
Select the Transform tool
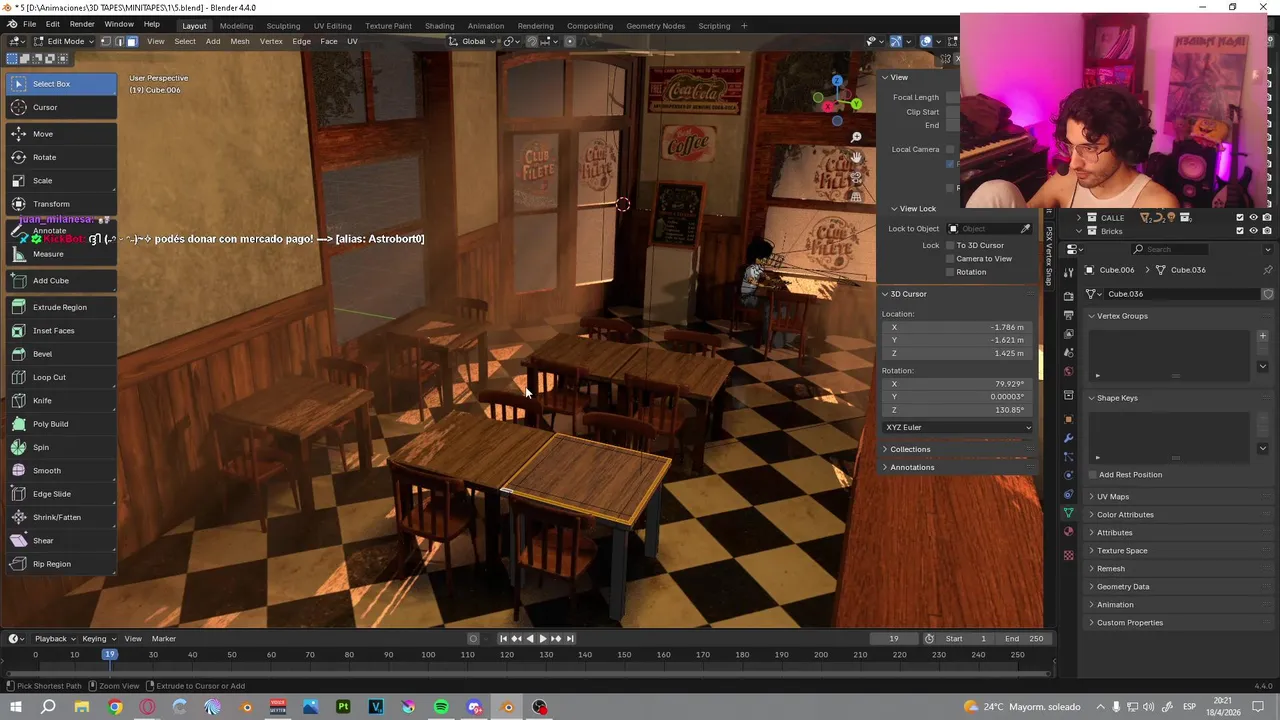click(x=60, y=204)
